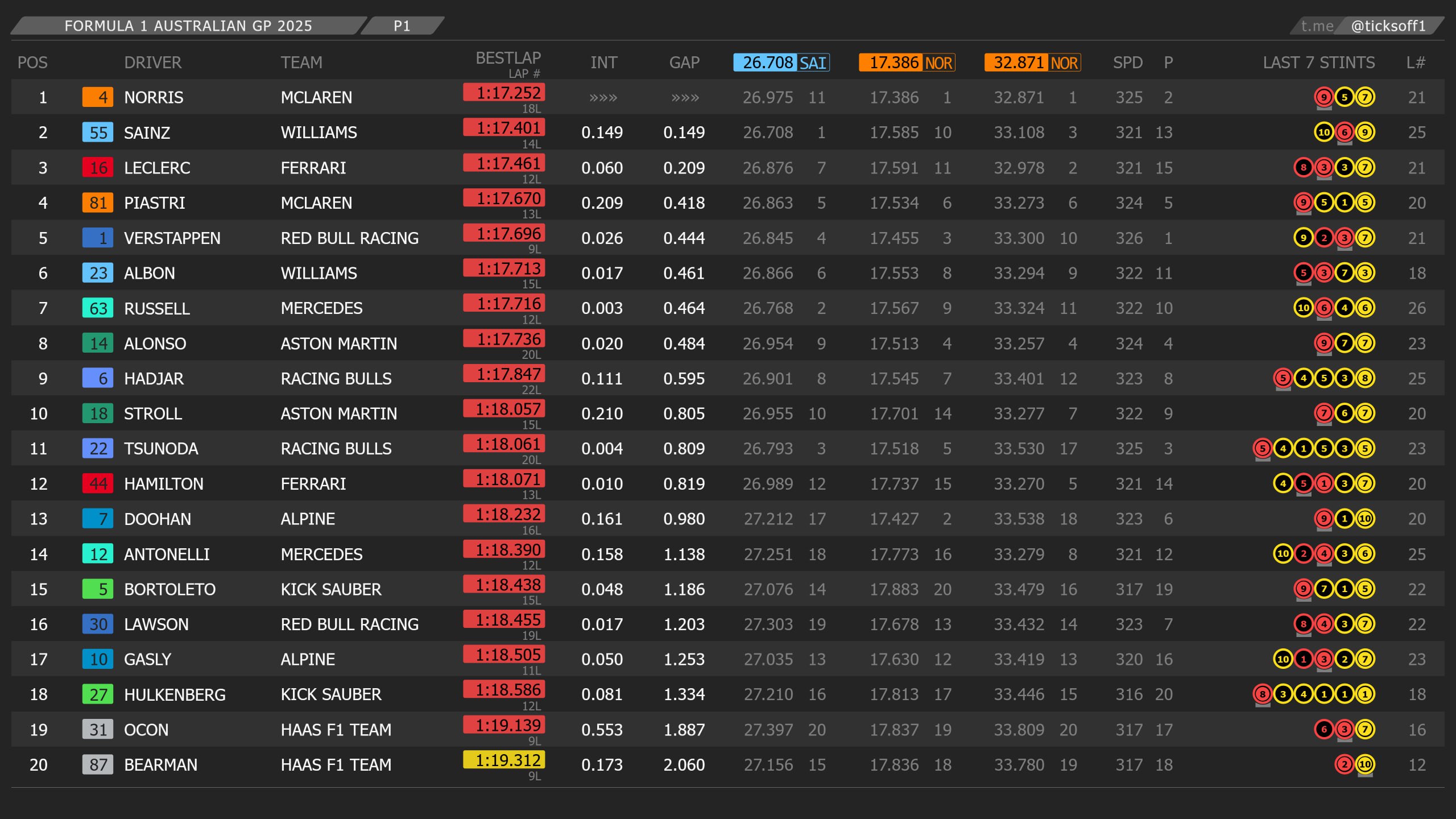
Task: Select driver name HAMILTON
Action: pyautogui.click(x=164, y=484)
